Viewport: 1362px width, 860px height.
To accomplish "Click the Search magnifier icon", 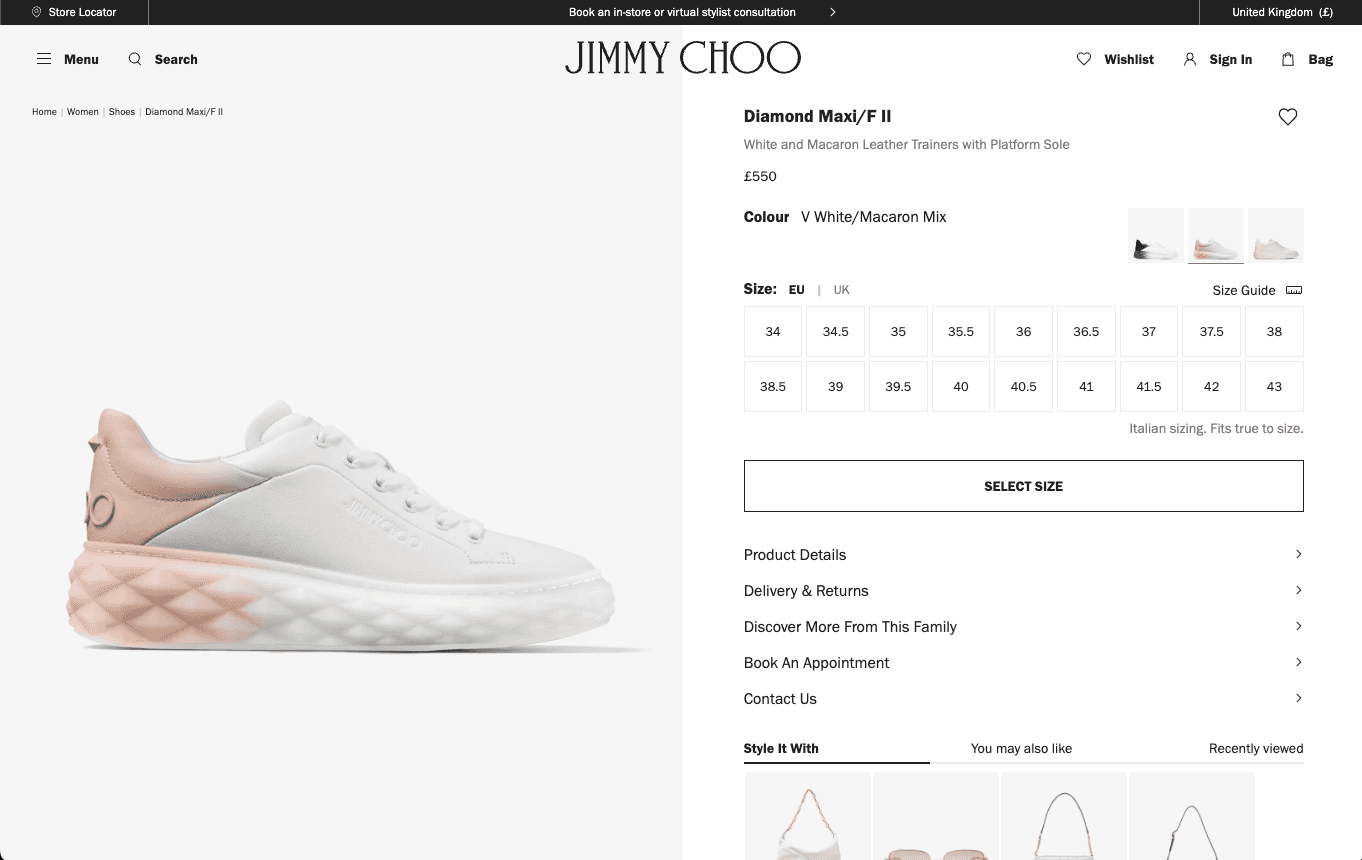I will (134, 59).
